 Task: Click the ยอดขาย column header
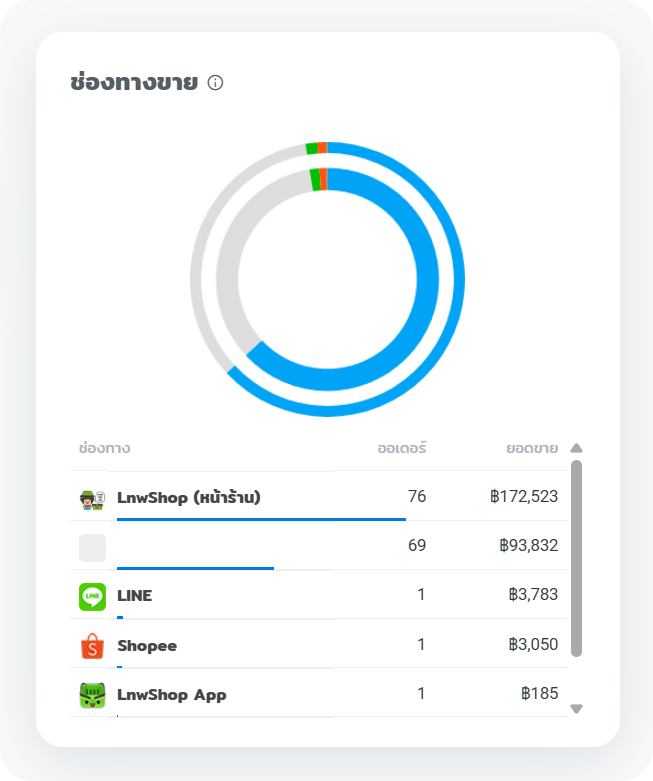[x=532, y=448]
